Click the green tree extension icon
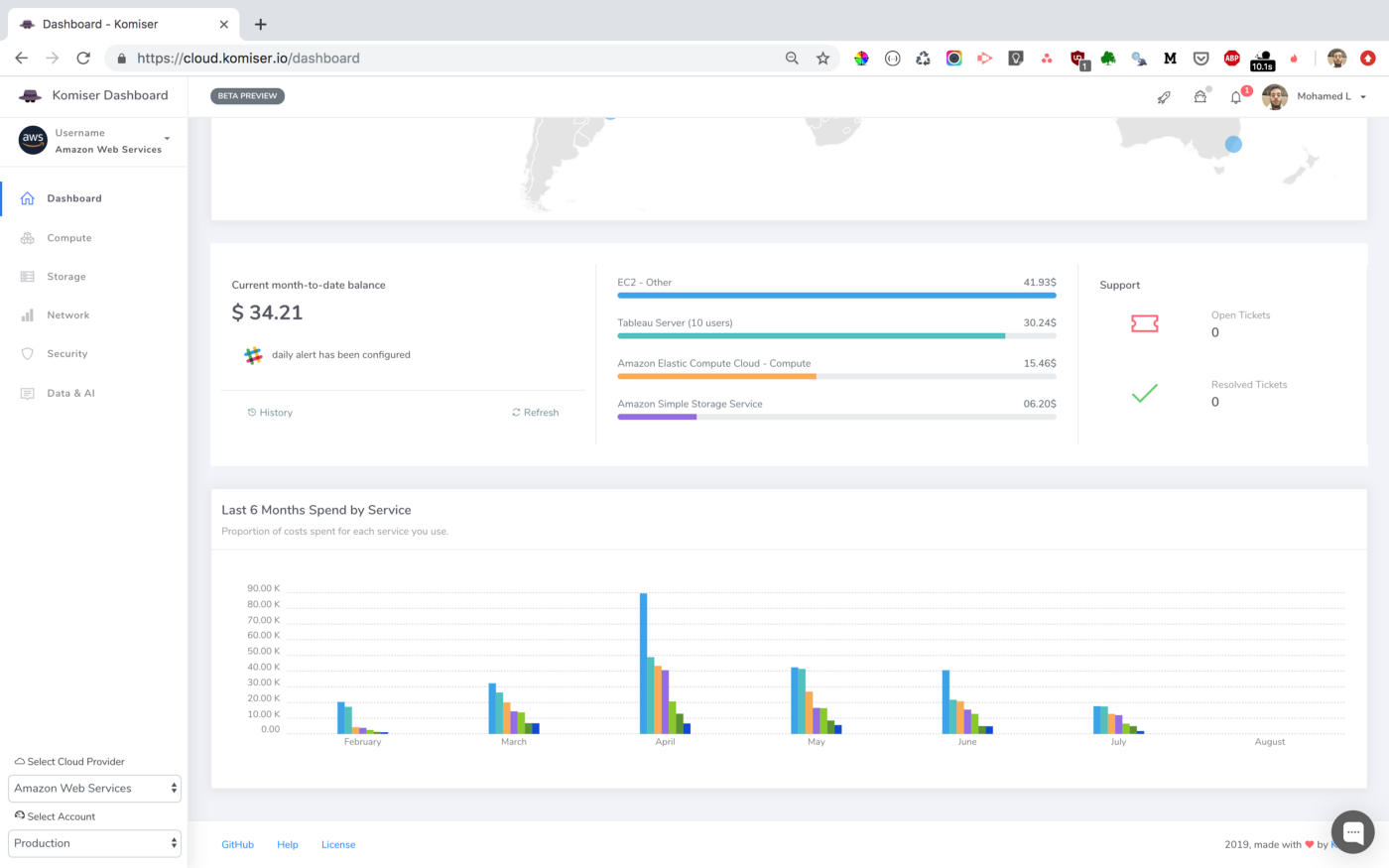1389x868 pixels. (x=1108, y=59)
